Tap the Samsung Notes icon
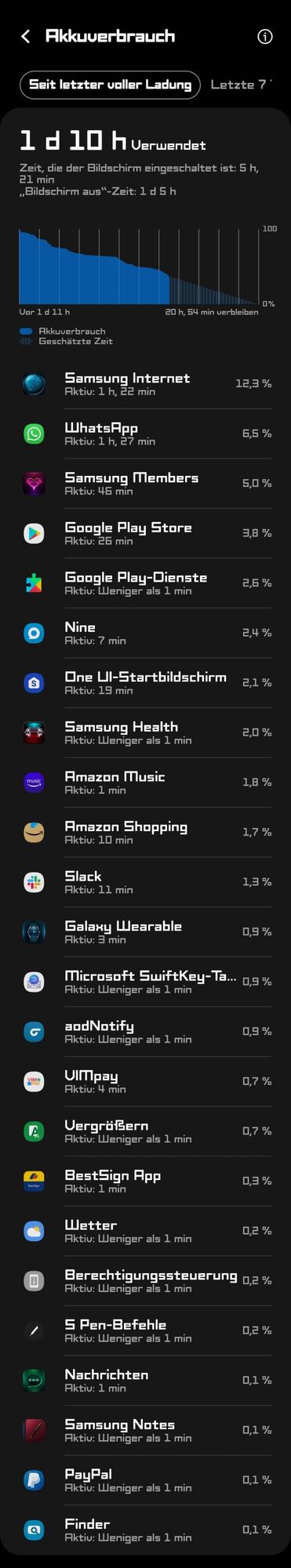The width and height of the screenshot is (291, 1568). coord(34,1430)
